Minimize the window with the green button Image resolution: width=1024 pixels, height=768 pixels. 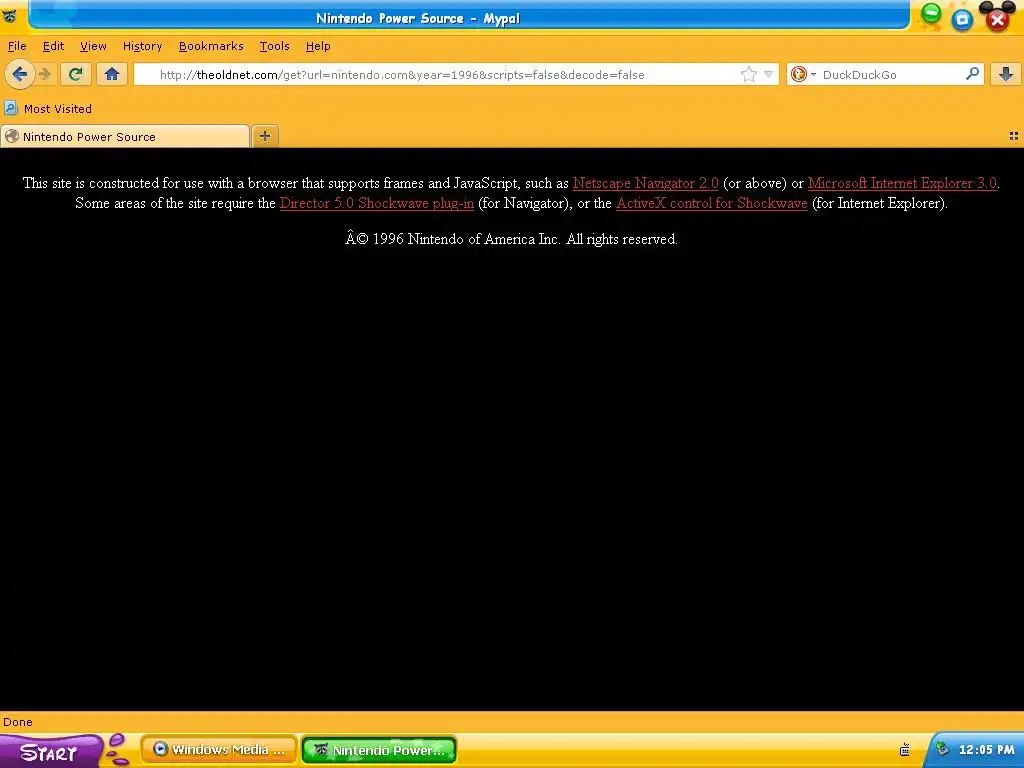[x=931, y=12]
